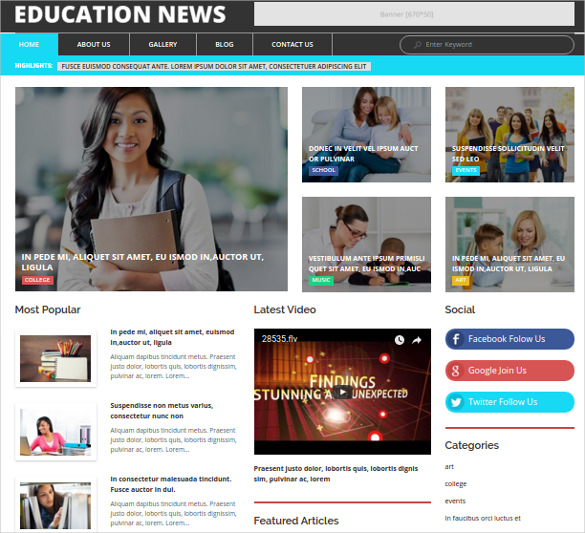Click the Events category tag
Screen dimensions: 585x533
click(466, 170)
